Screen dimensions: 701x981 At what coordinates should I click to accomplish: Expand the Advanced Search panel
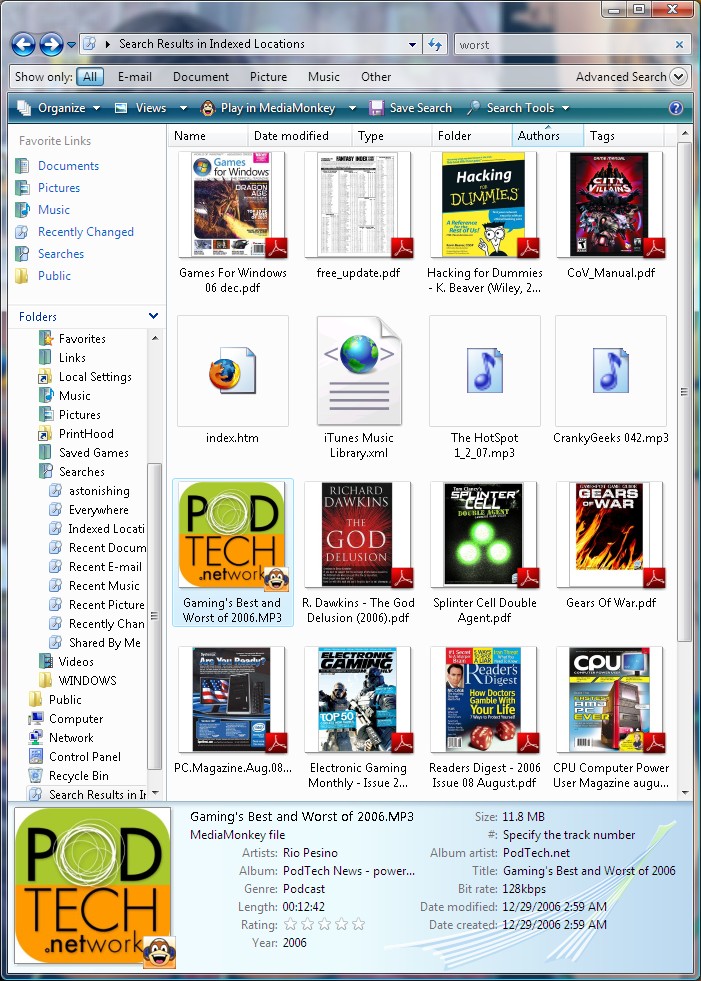[x=678, y=77]
